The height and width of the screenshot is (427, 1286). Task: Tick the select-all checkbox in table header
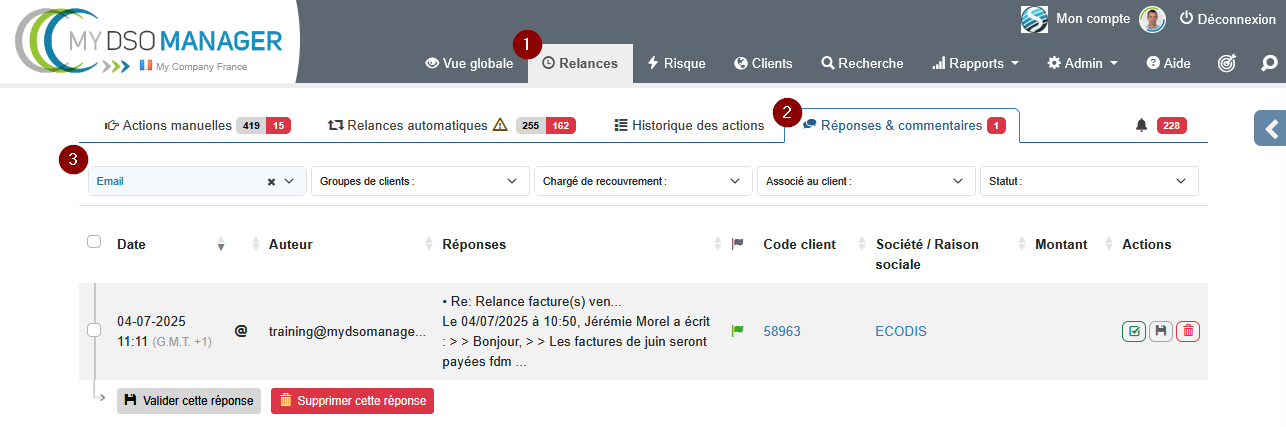point(94,241)
